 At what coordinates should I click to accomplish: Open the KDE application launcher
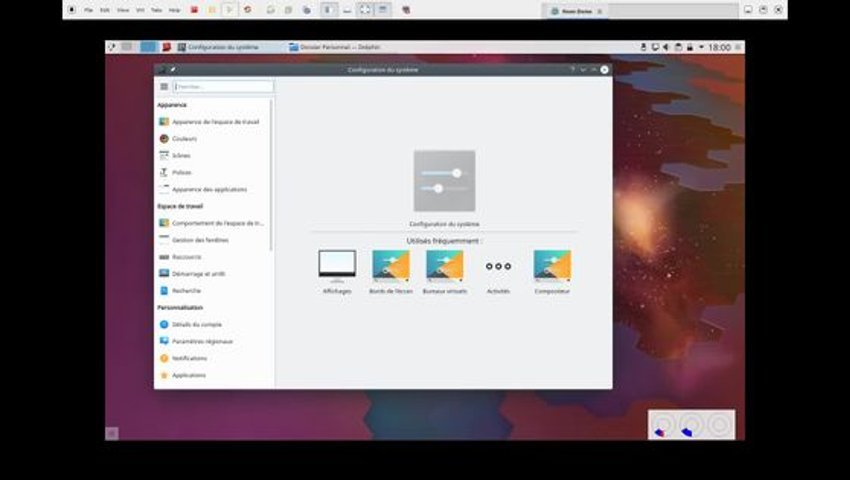(x=112, y=47)
